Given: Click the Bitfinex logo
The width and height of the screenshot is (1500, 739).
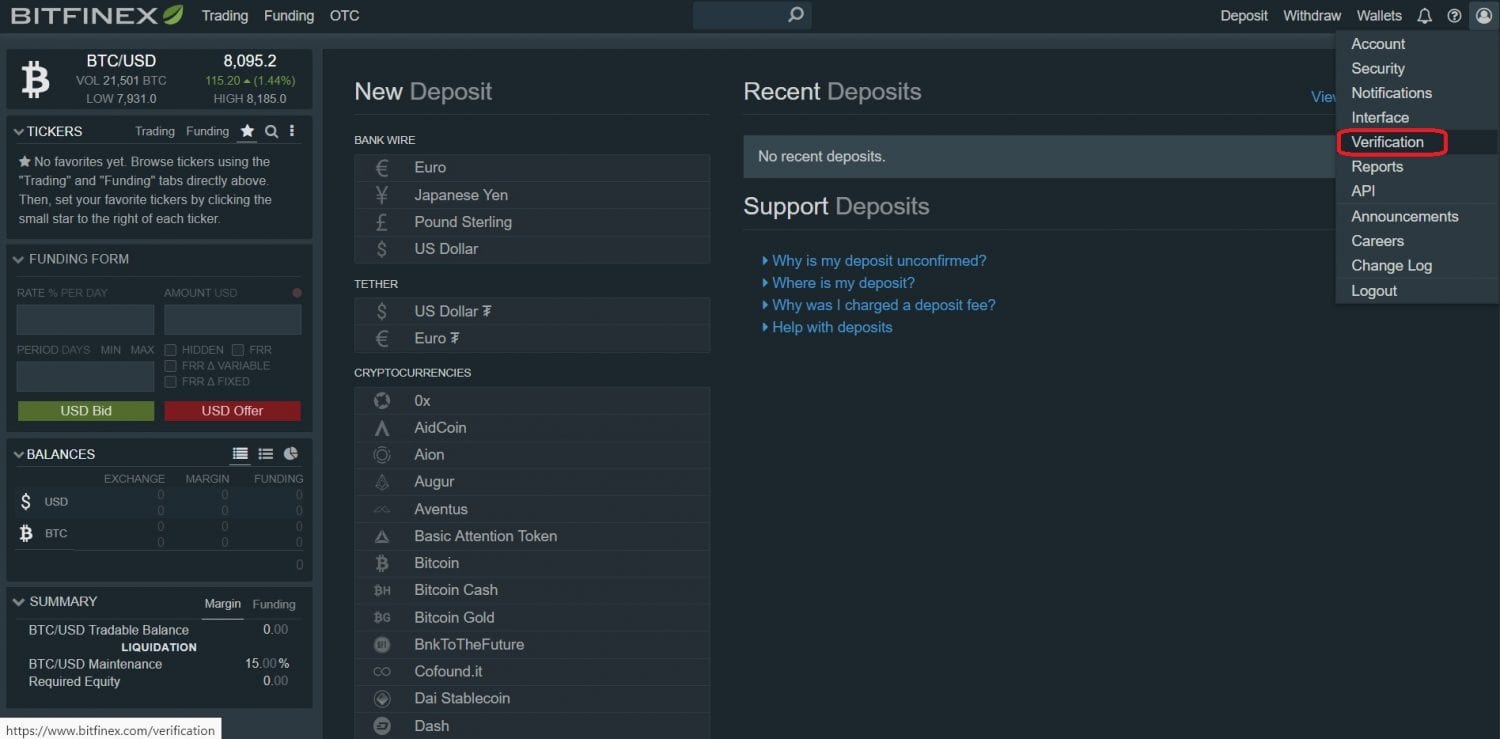Looking at the screenshot, I should [x=97, y=15].
